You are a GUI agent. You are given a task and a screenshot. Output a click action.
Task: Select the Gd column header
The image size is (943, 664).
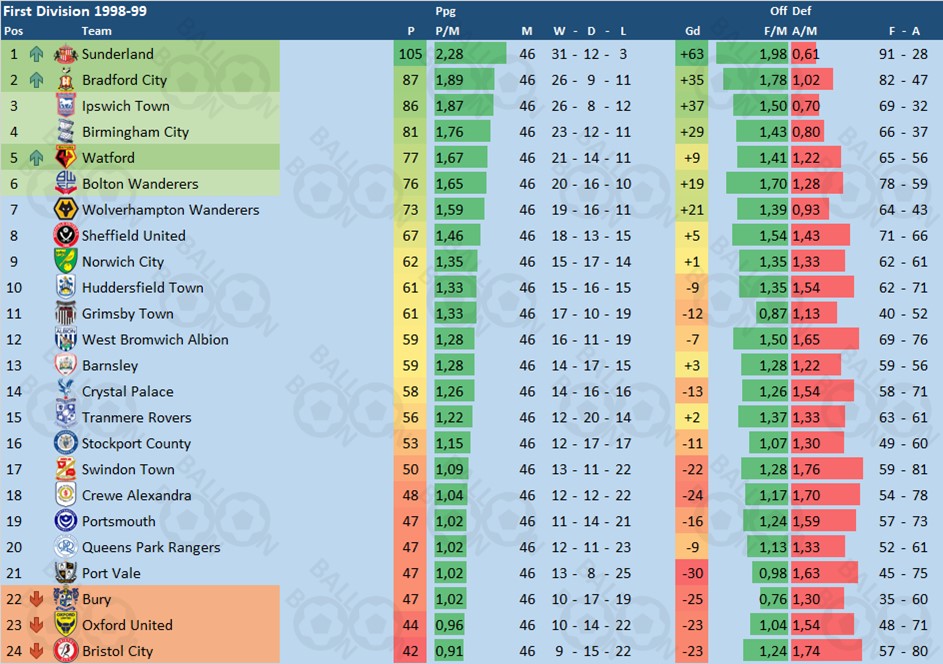692,31
